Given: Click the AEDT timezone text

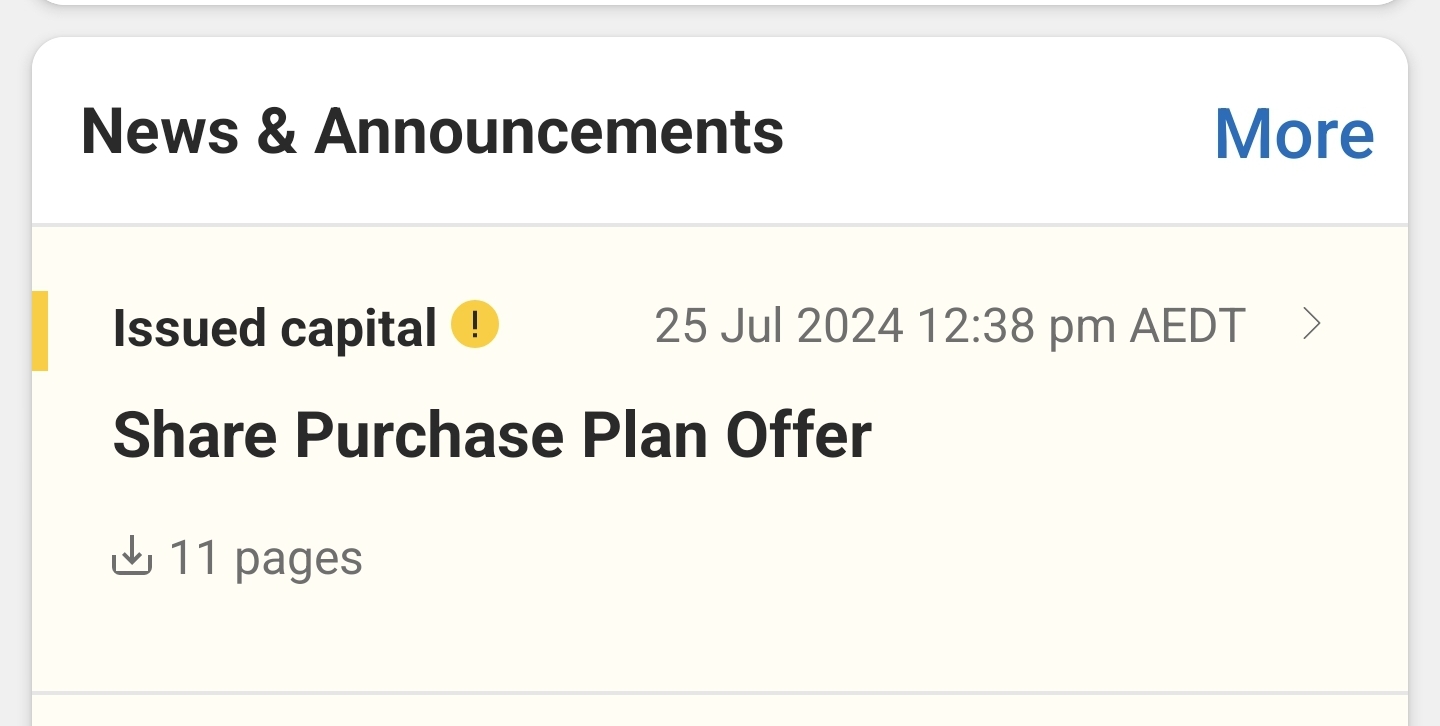Looking at the screenshot, I should [1188, 326].
